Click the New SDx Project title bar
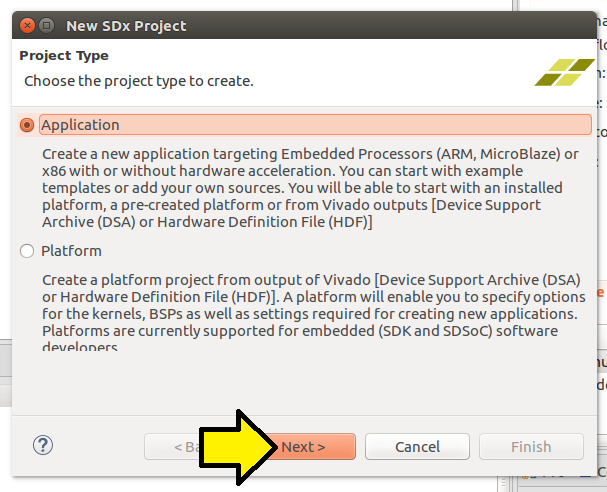The image size is (607, 492). click(x=304, y=26)
